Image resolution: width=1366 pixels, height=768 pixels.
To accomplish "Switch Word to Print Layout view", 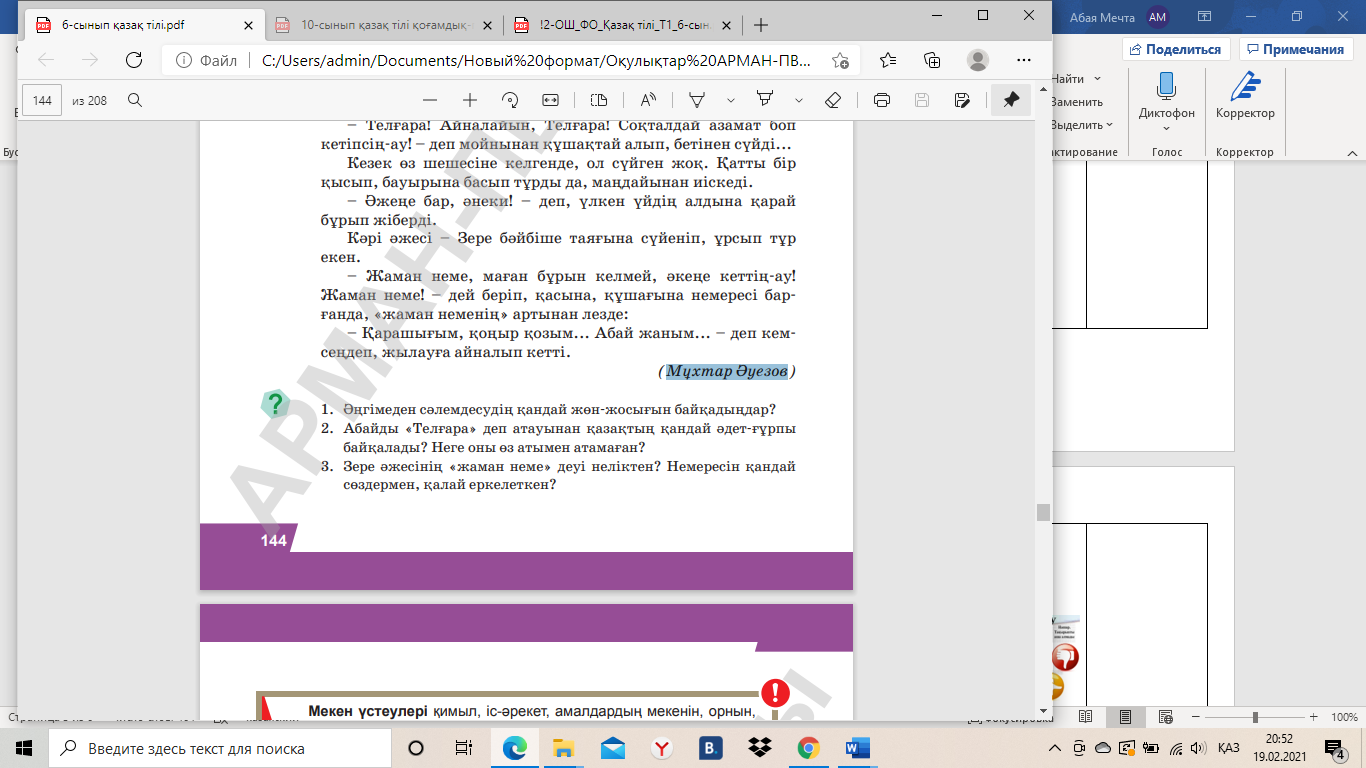I will click(x=1125, y=717).
